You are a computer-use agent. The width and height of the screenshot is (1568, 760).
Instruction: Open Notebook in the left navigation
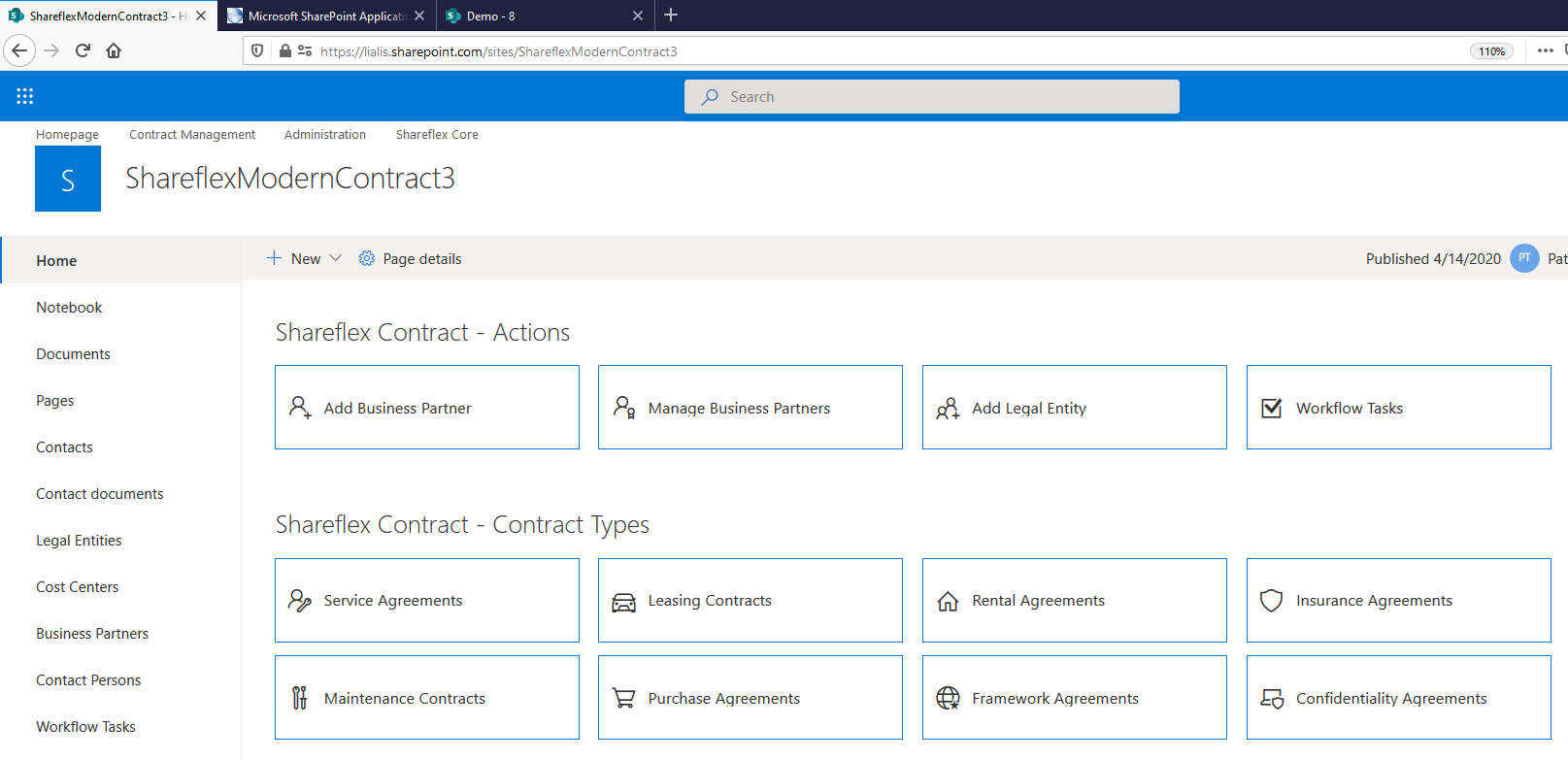(x=69, y=308)
